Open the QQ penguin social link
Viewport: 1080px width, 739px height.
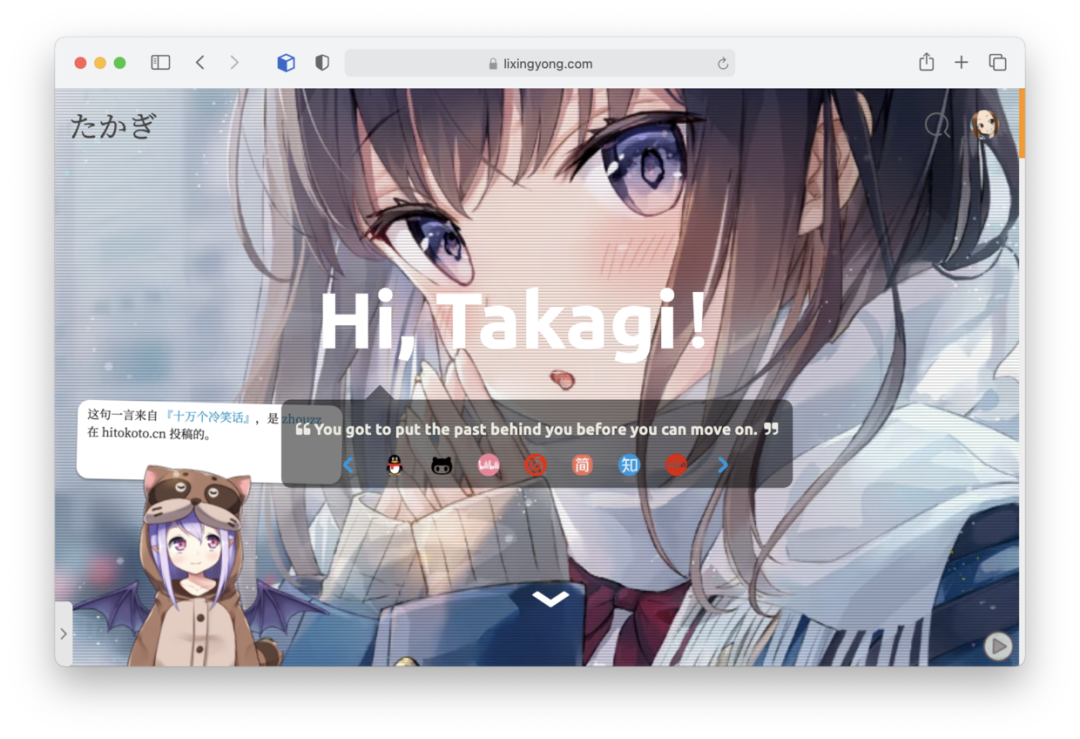(x=395, y=466)
